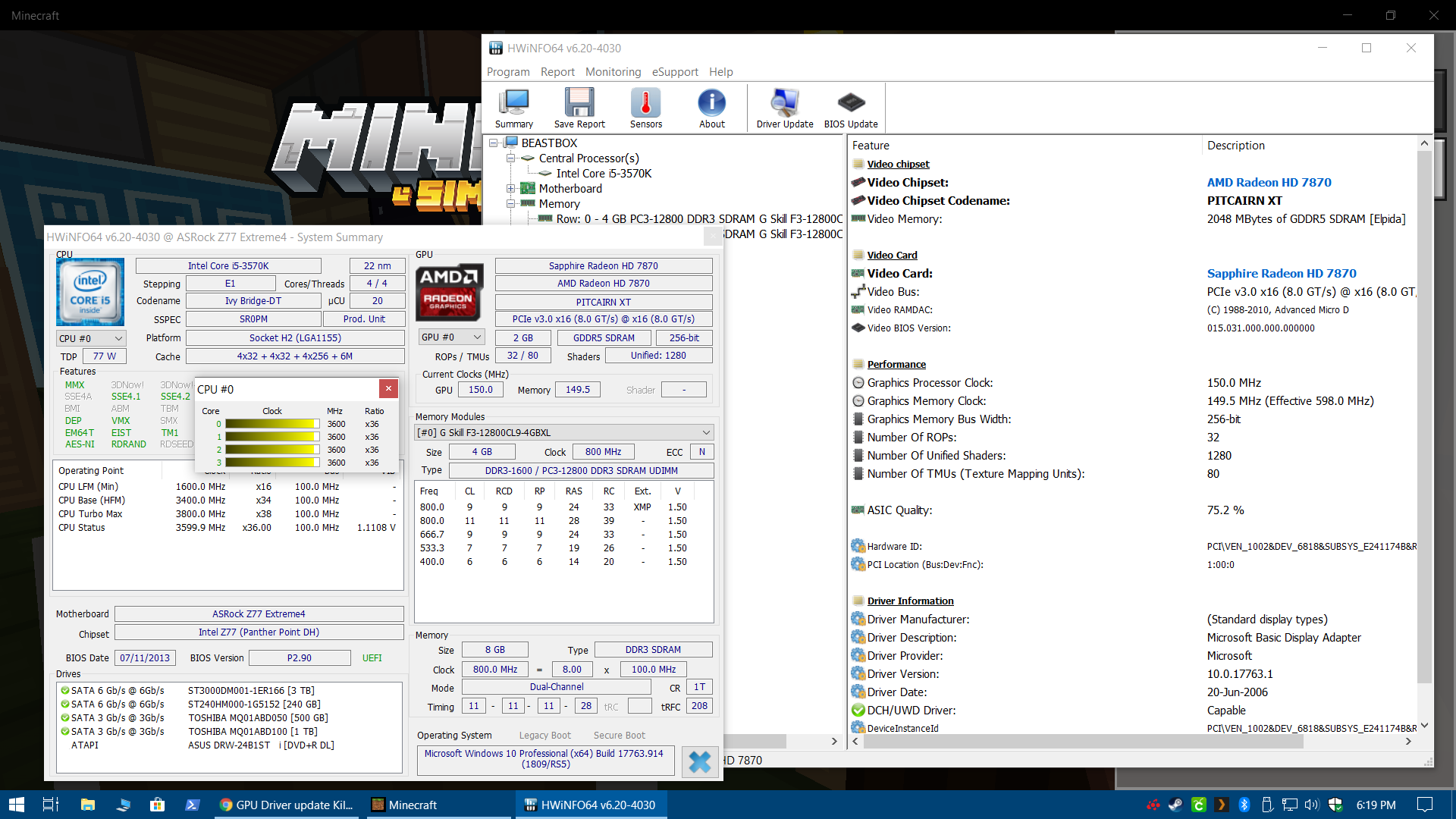Click the BIOS Update chip icon
The width and height of the screenshot is (1456, 819).
click(851, 108)
